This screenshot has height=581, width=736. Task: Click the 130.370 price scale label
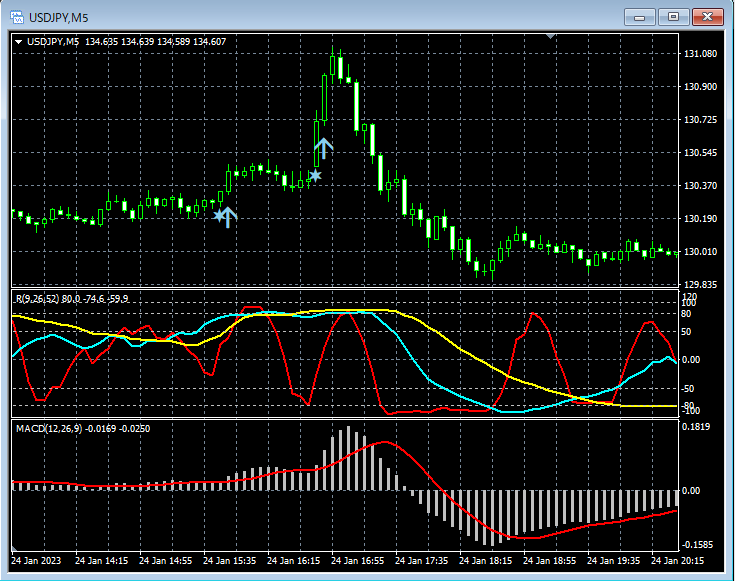click(x=700, y=185)
